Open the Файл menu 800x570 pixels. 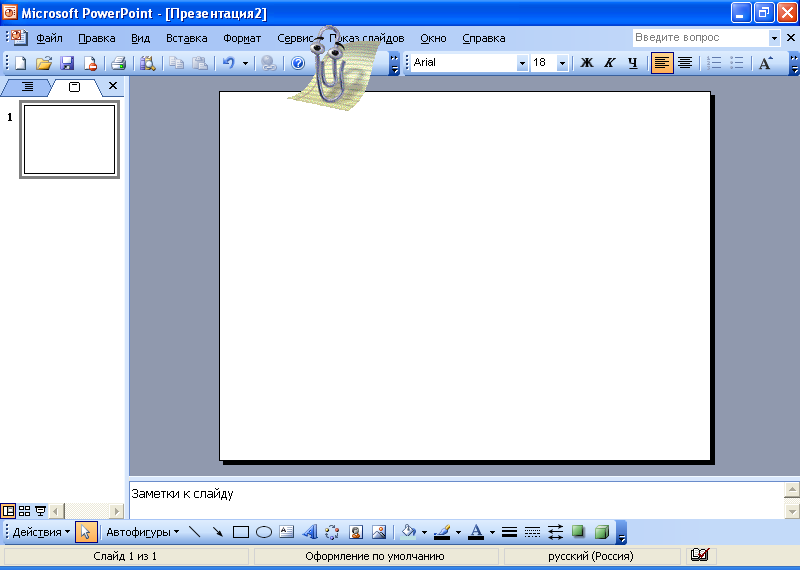coord(49,38)
